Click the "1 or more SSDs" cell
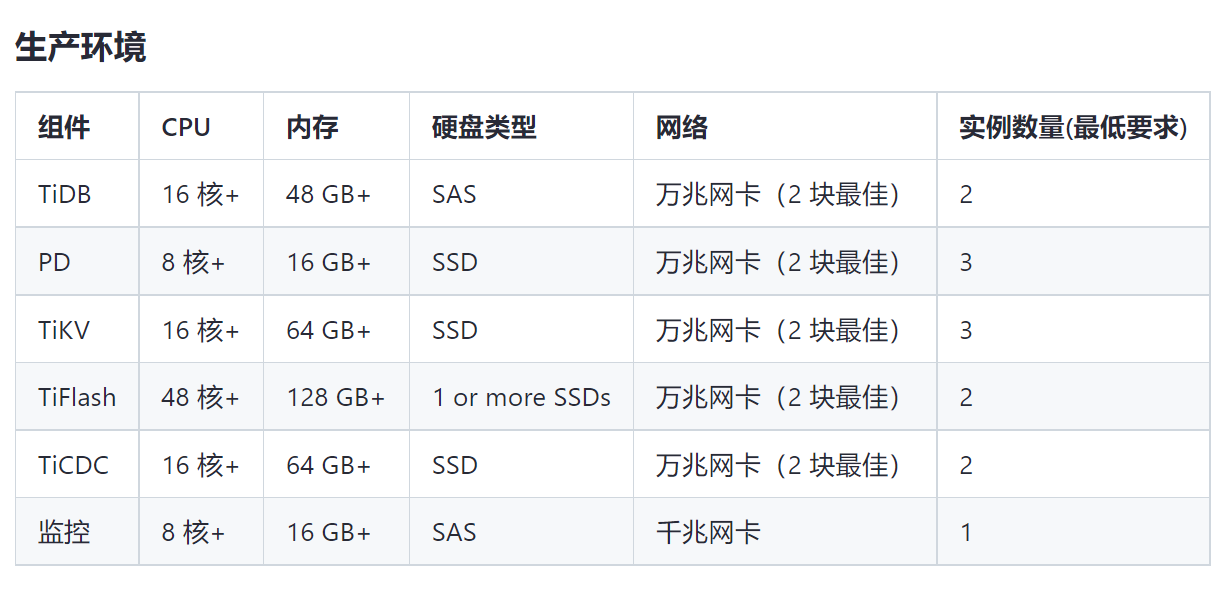 pyautogui.click(x=521, y=397)
